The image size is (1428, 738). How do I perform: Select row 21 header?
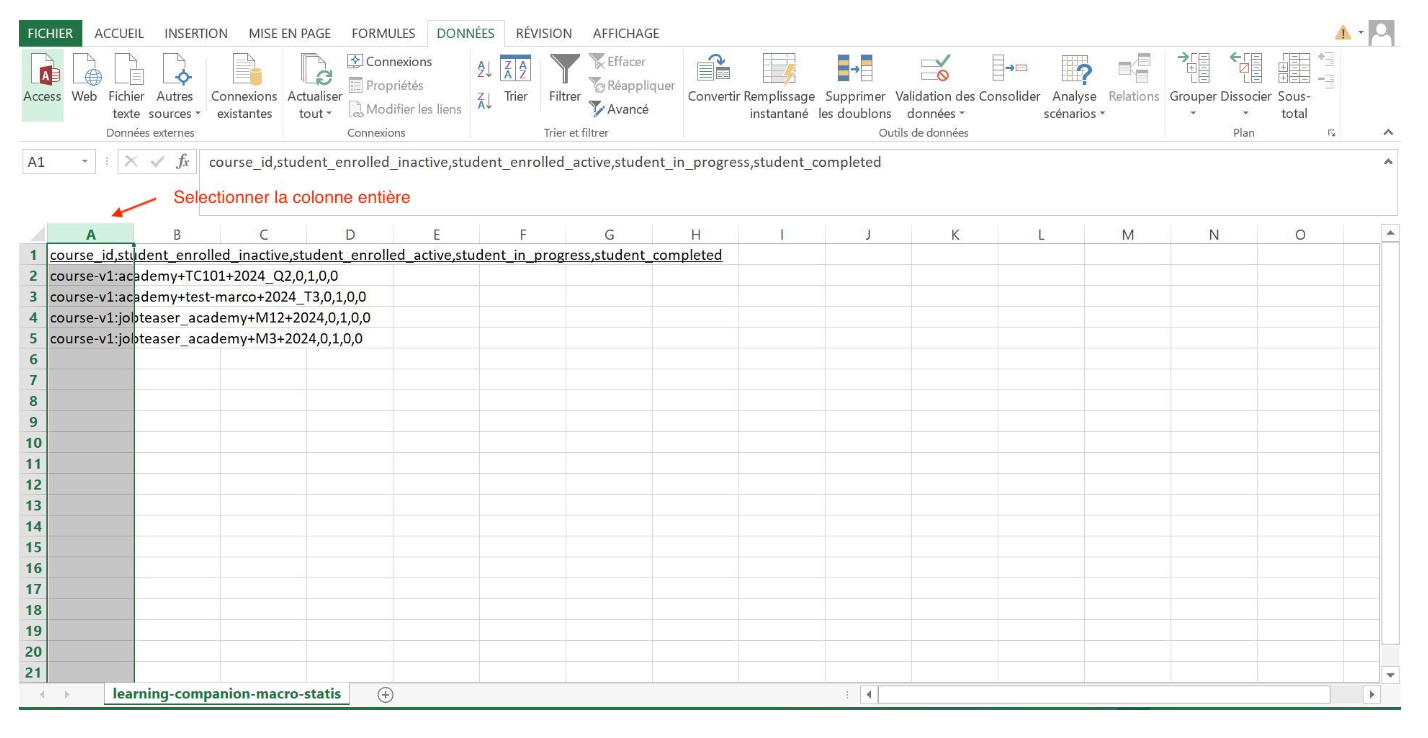pos(33,672)
